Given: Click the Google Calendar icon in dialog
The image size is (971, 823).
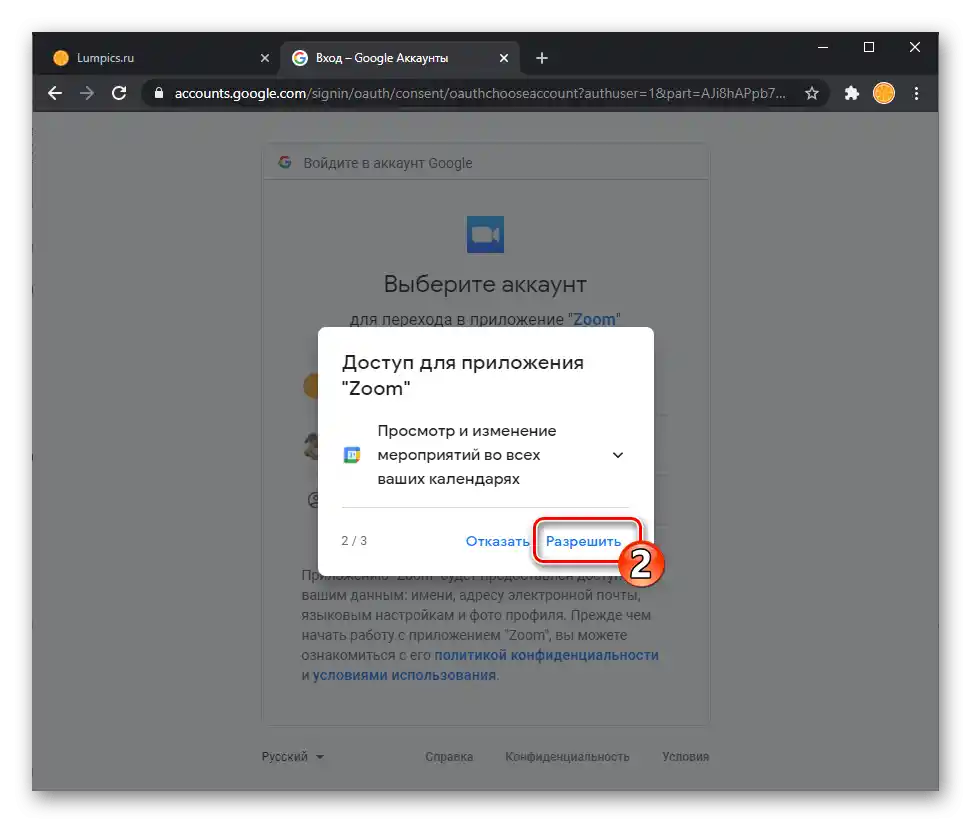Looking at the screenshot, I should tap(352, 455).
